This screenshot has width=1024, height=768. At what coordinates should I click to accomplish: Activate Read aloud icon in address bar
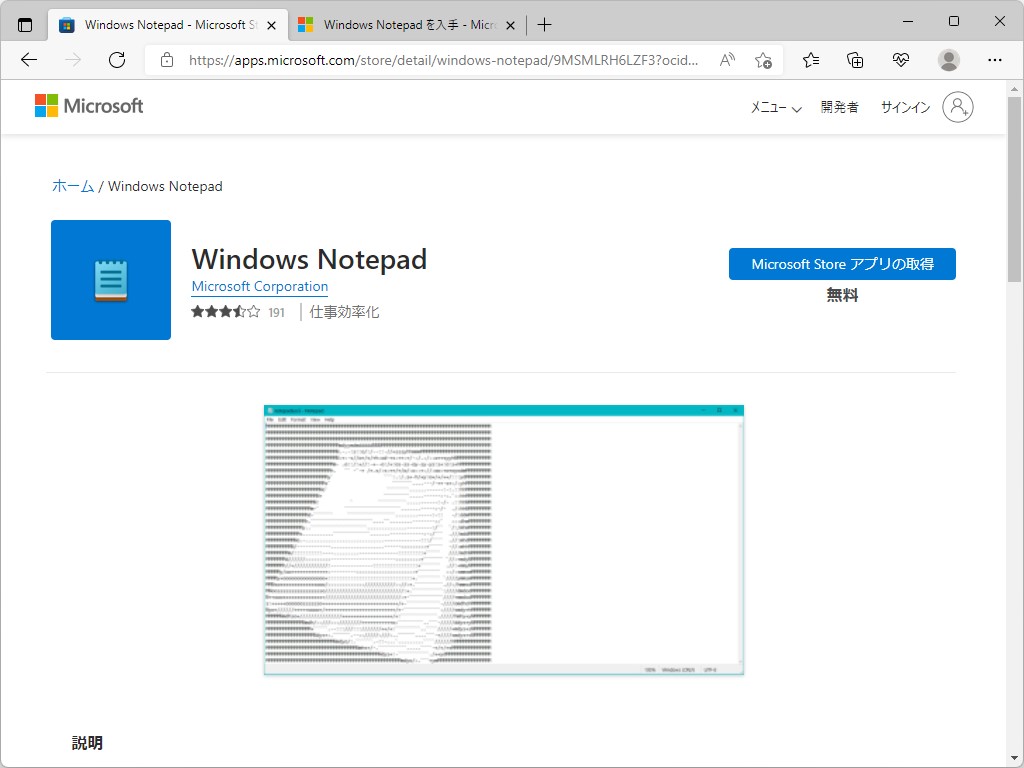click(727, 60)
